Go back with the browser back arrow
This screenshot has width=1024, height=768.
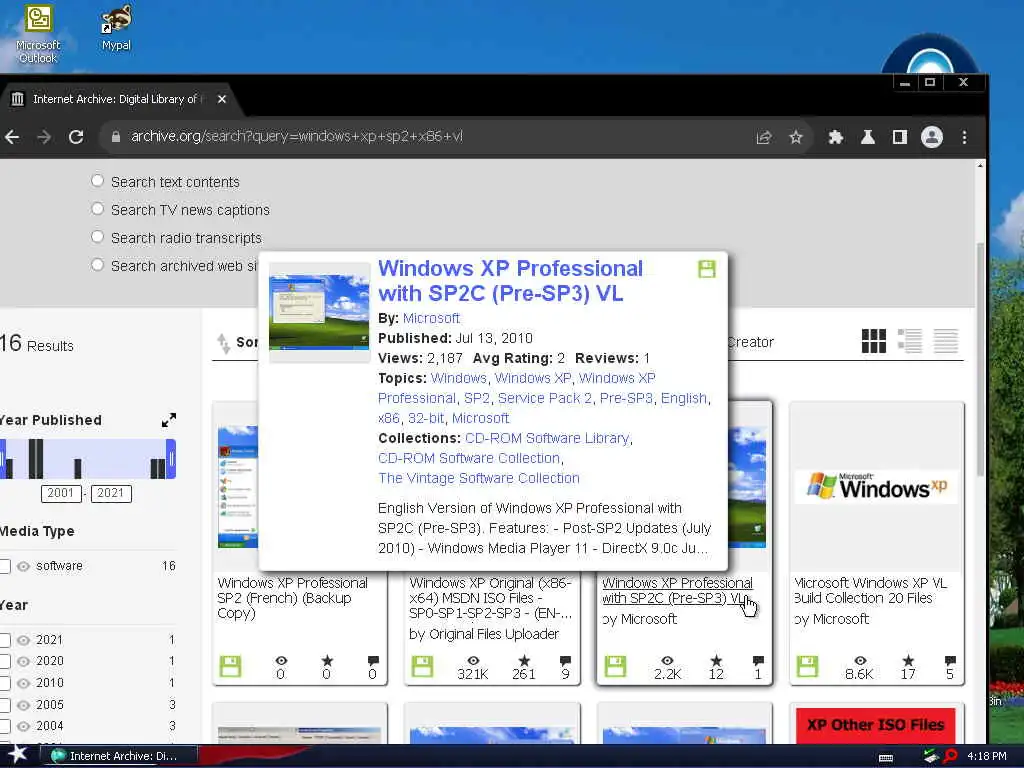click(12, 137)
